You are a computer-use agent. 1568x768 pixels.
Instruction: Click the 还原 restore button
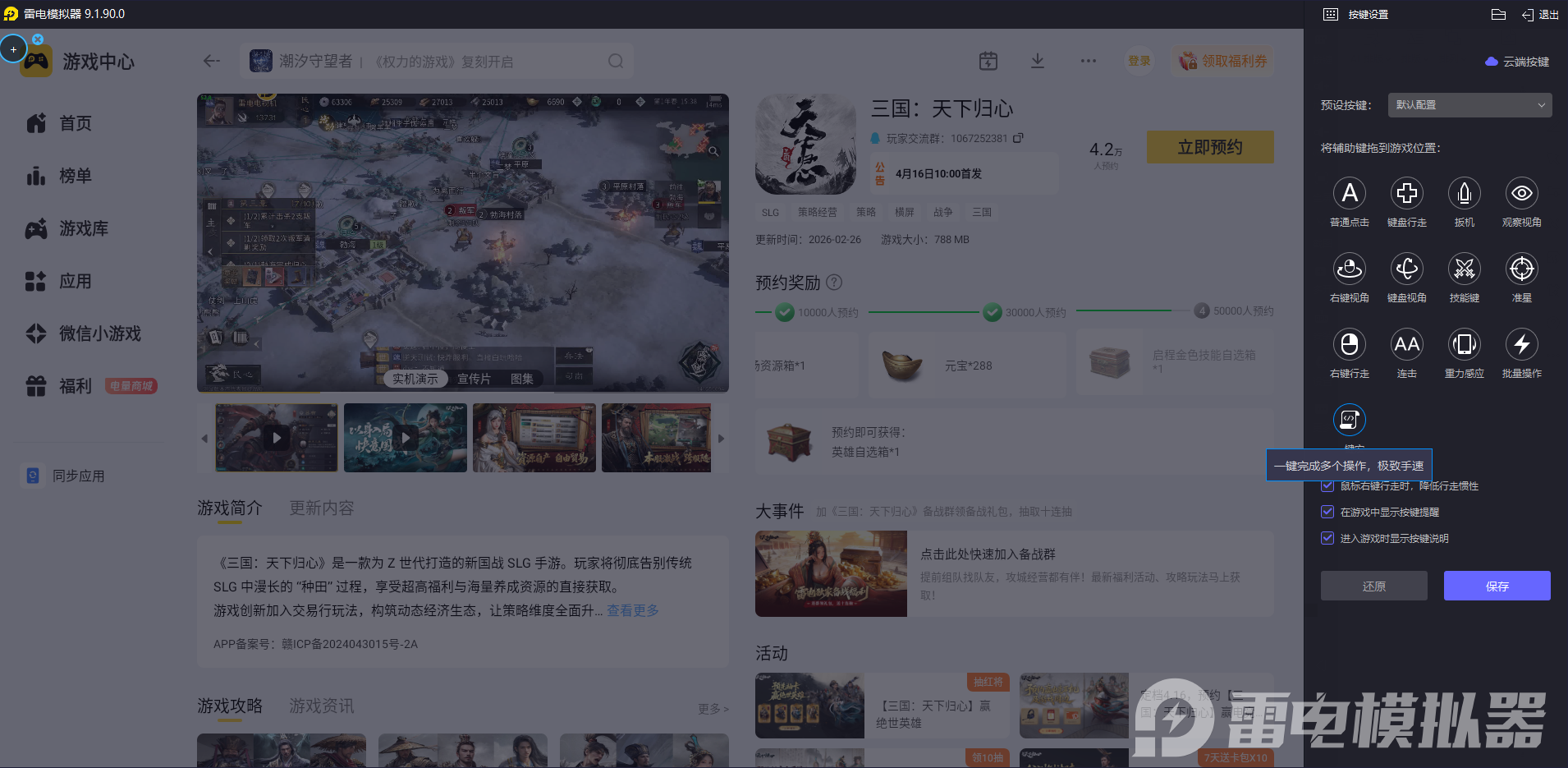[x=1374, y=586]
